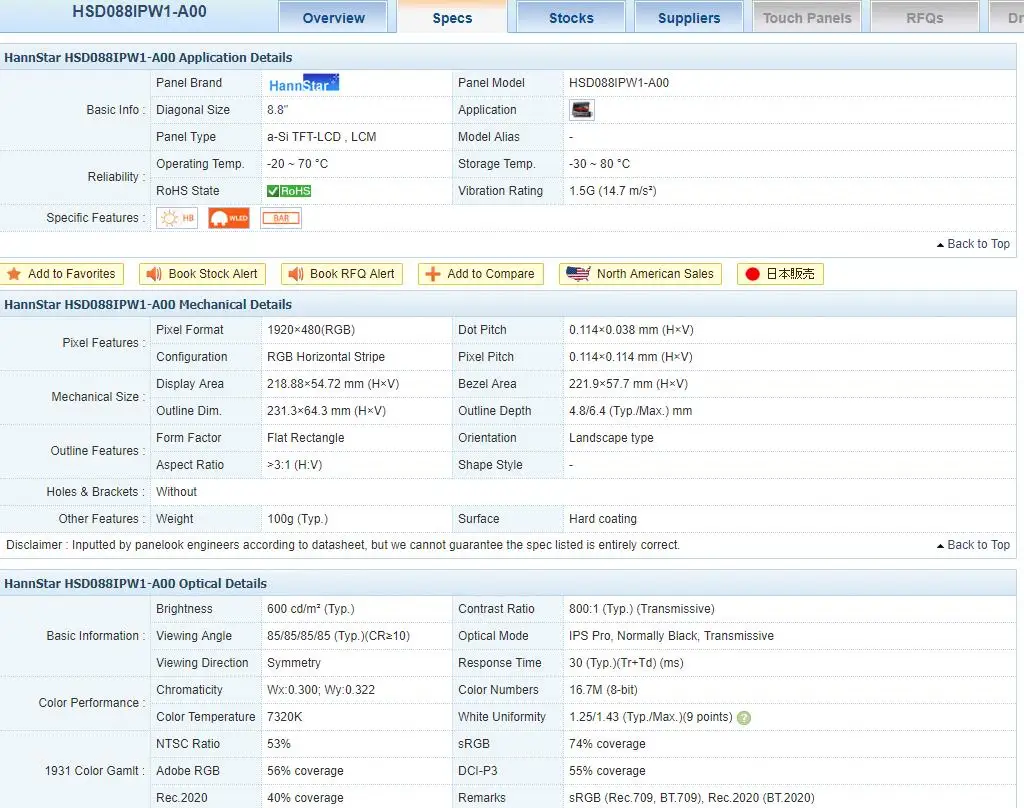Click the RoHS compliance badge
This screenshot has height=808, width=1024.
tap(289, 191)
